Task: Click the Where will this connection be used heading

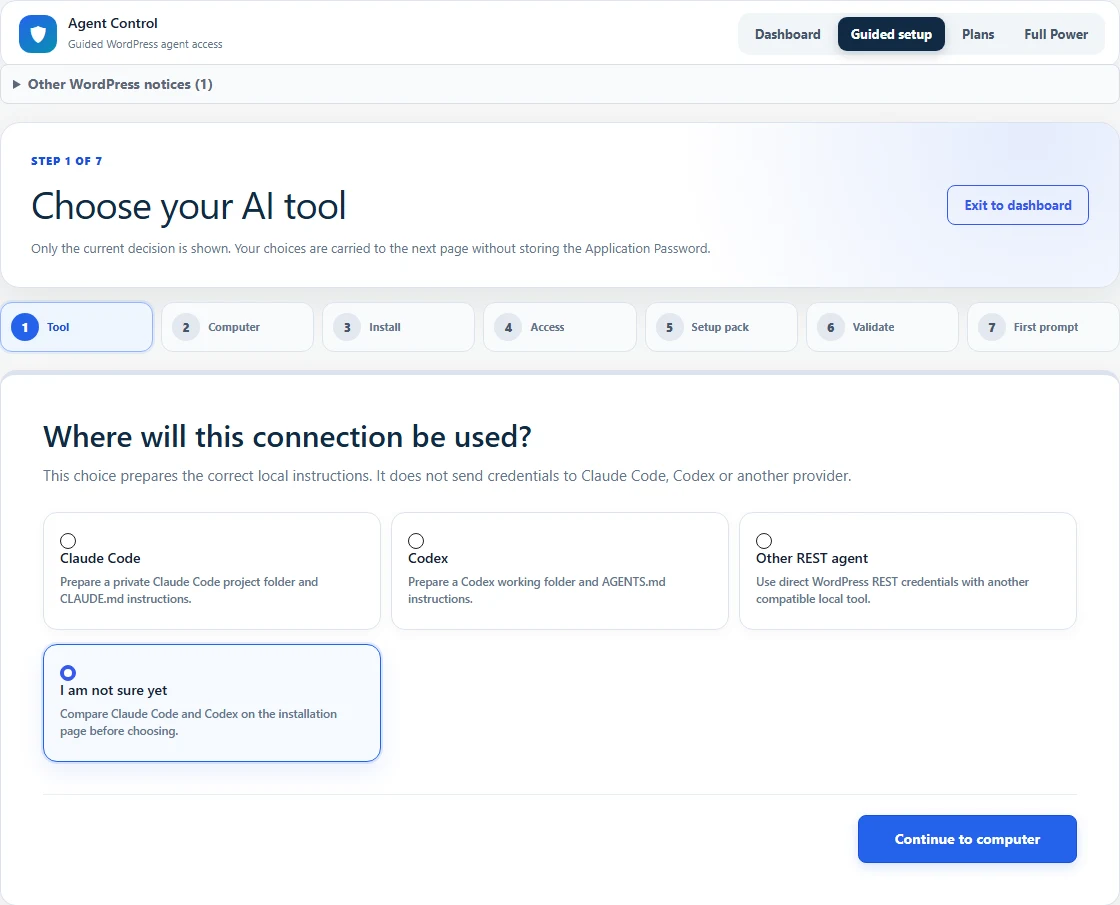Action: 287,436
